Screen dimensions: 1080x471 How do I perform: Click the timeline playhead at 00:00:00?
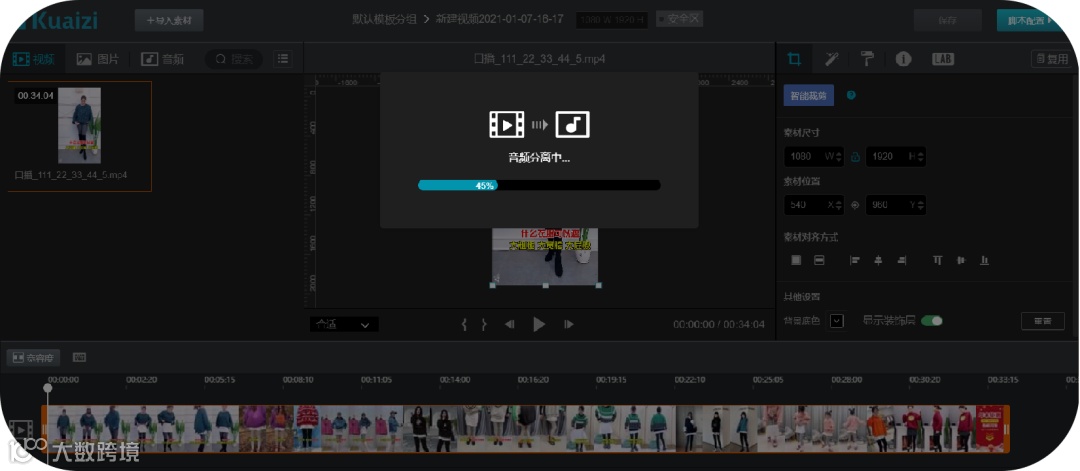click(48, 388)
